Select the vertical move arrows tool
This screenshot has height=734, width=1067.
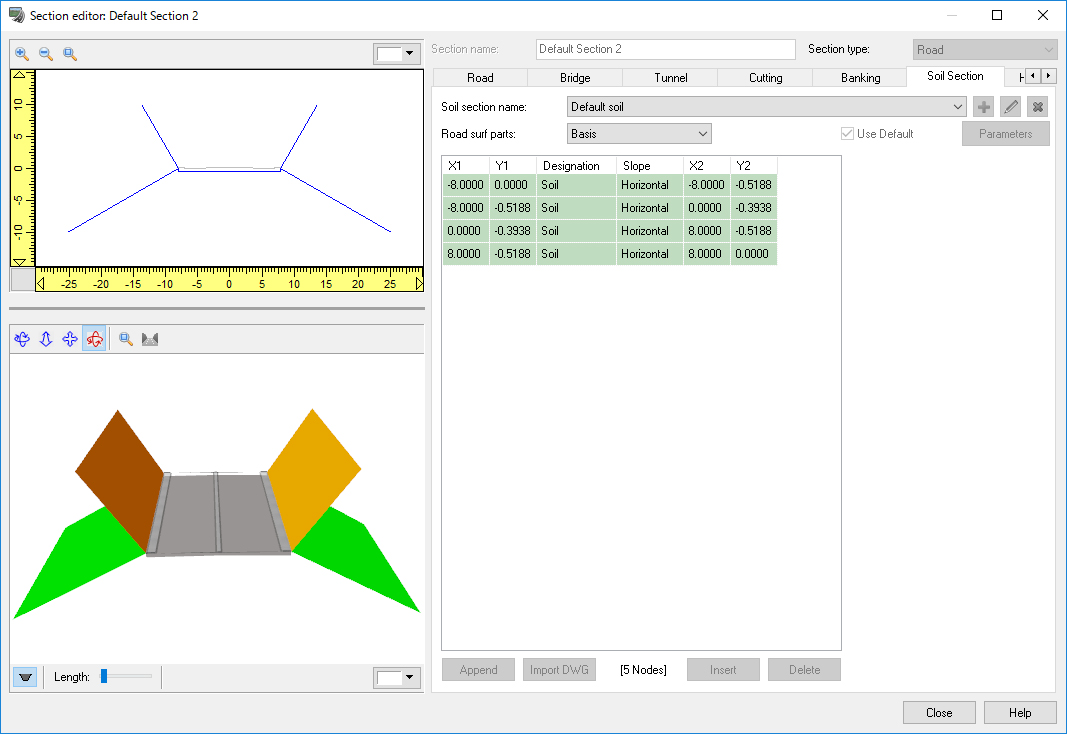pyautogui.click(x=46, y=339)
